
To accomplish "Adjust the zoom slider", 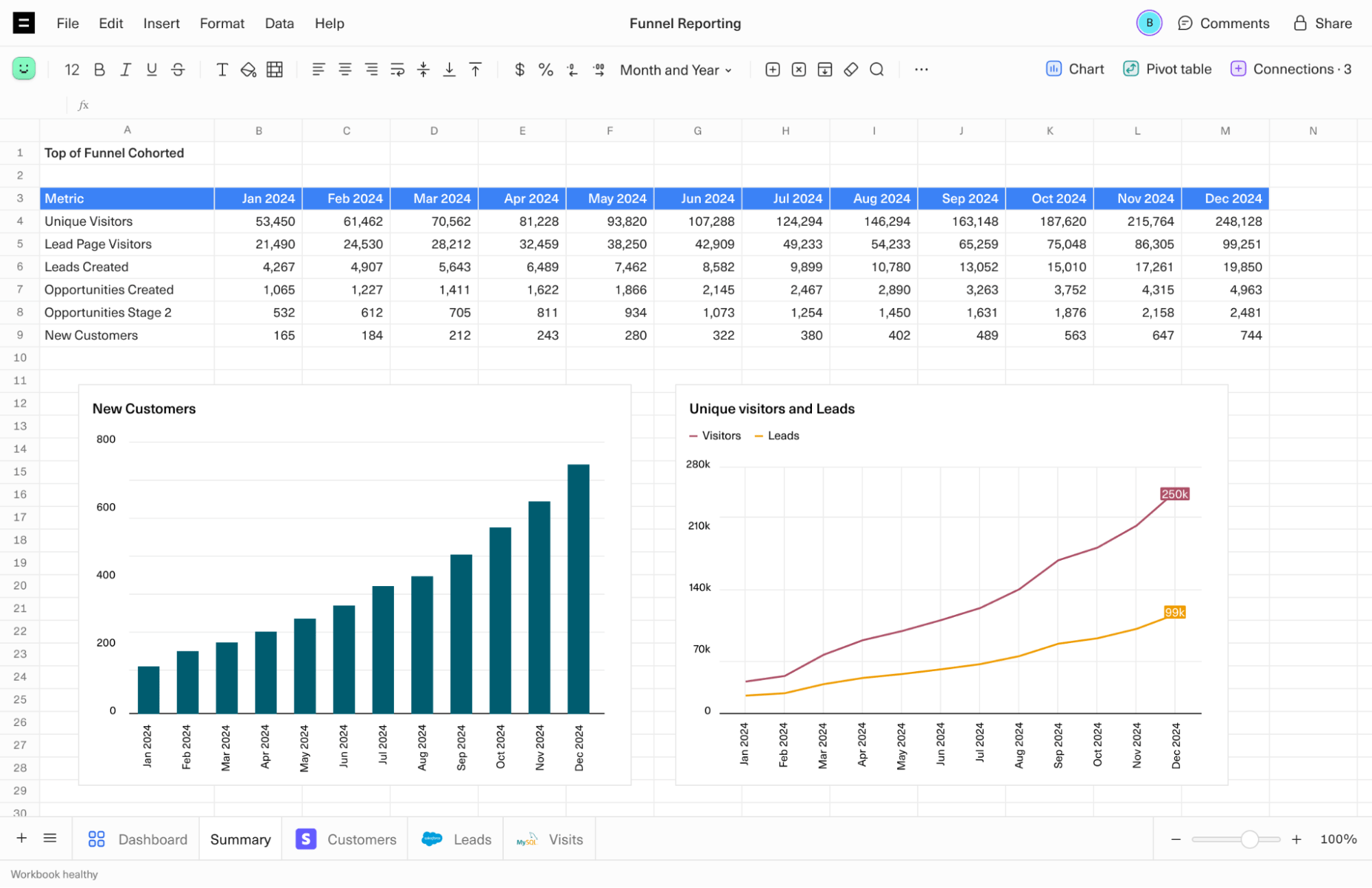I will (1251, 839).
